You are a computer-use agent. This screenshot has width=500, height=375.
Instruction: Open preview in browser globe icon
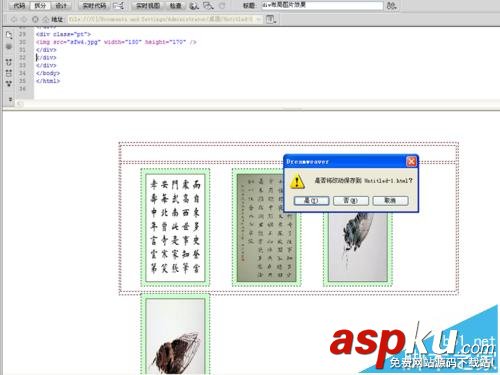pos(194,6)
